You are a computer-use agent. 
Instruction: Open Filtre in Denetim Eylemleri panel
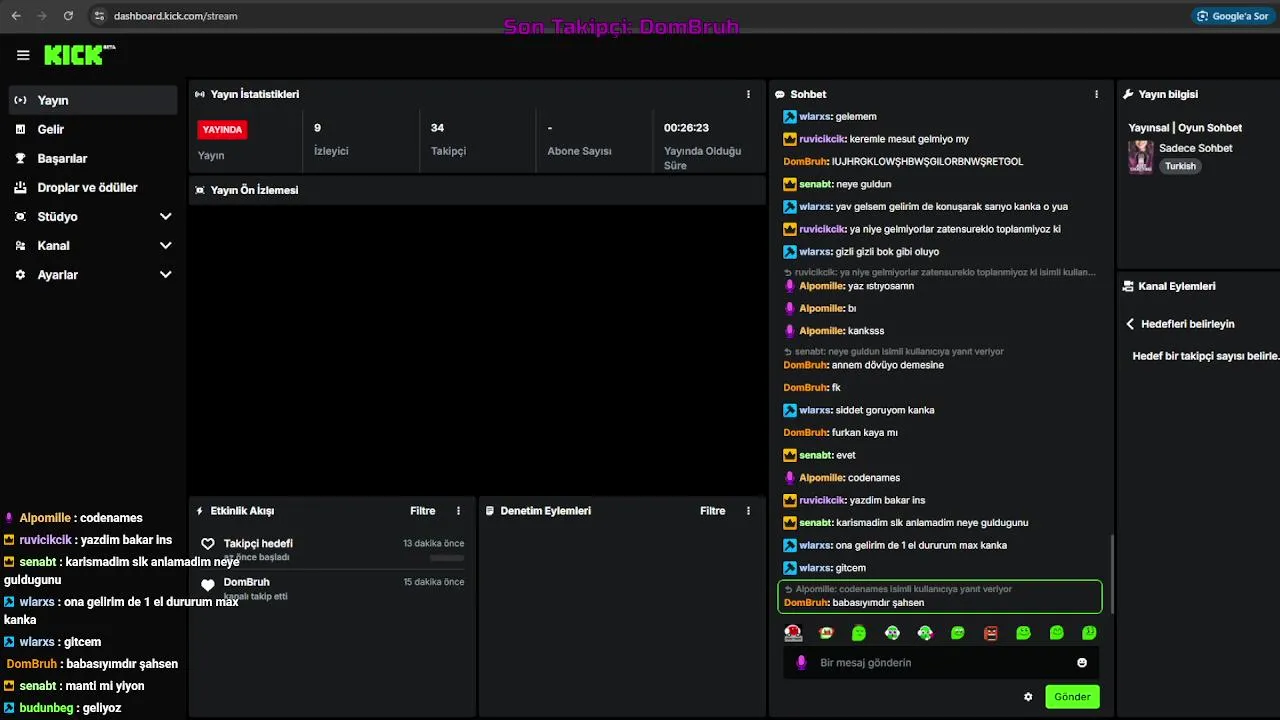tap(713, 511)
